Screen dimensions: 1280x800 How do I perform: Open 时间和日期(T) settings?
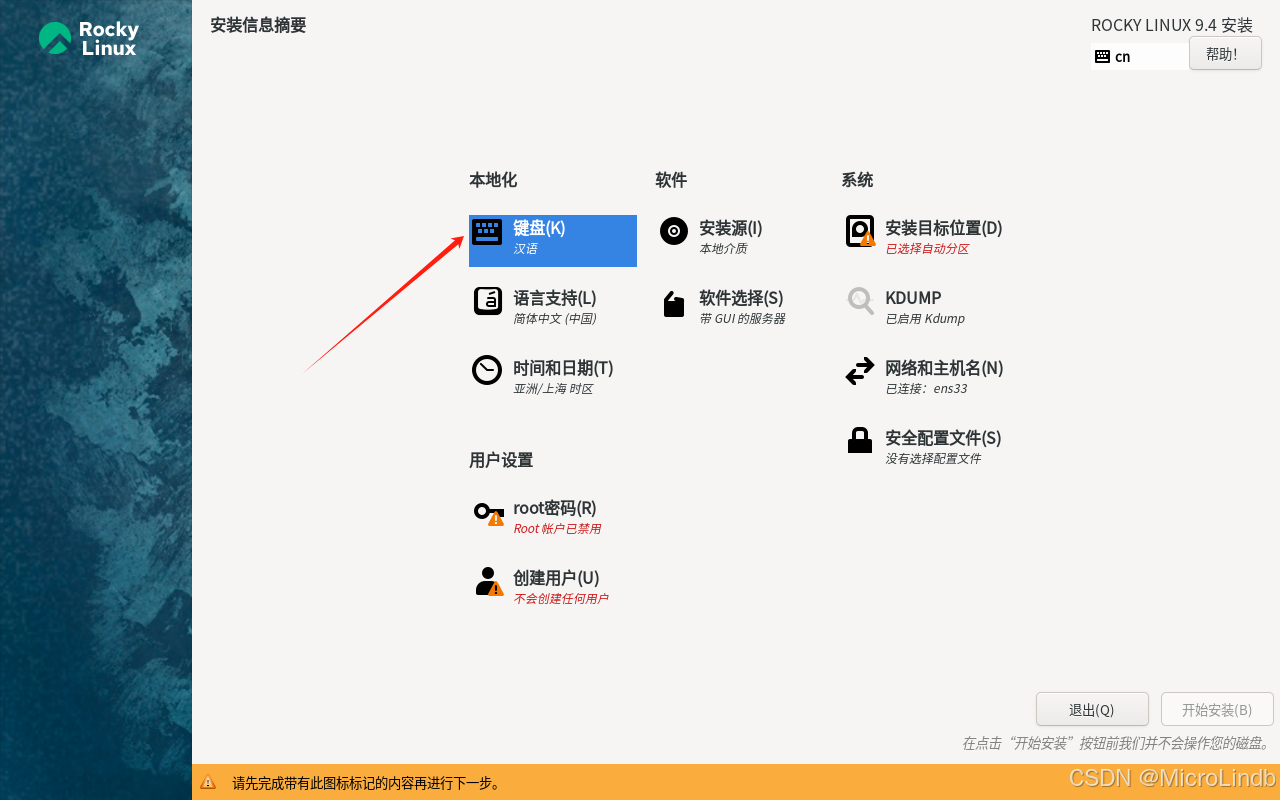(563, 368)
